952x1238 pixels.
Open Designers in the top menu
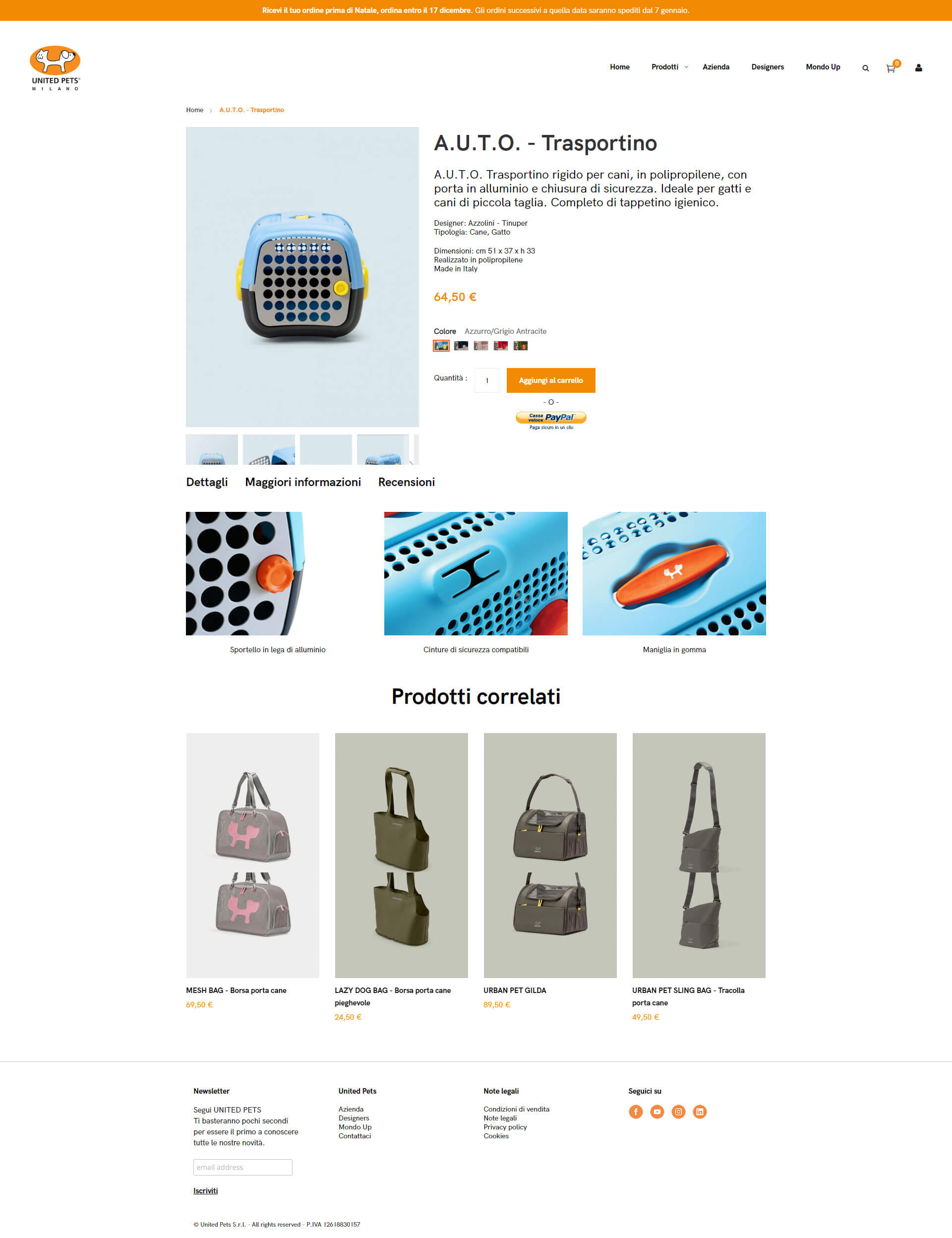point(767,67)
